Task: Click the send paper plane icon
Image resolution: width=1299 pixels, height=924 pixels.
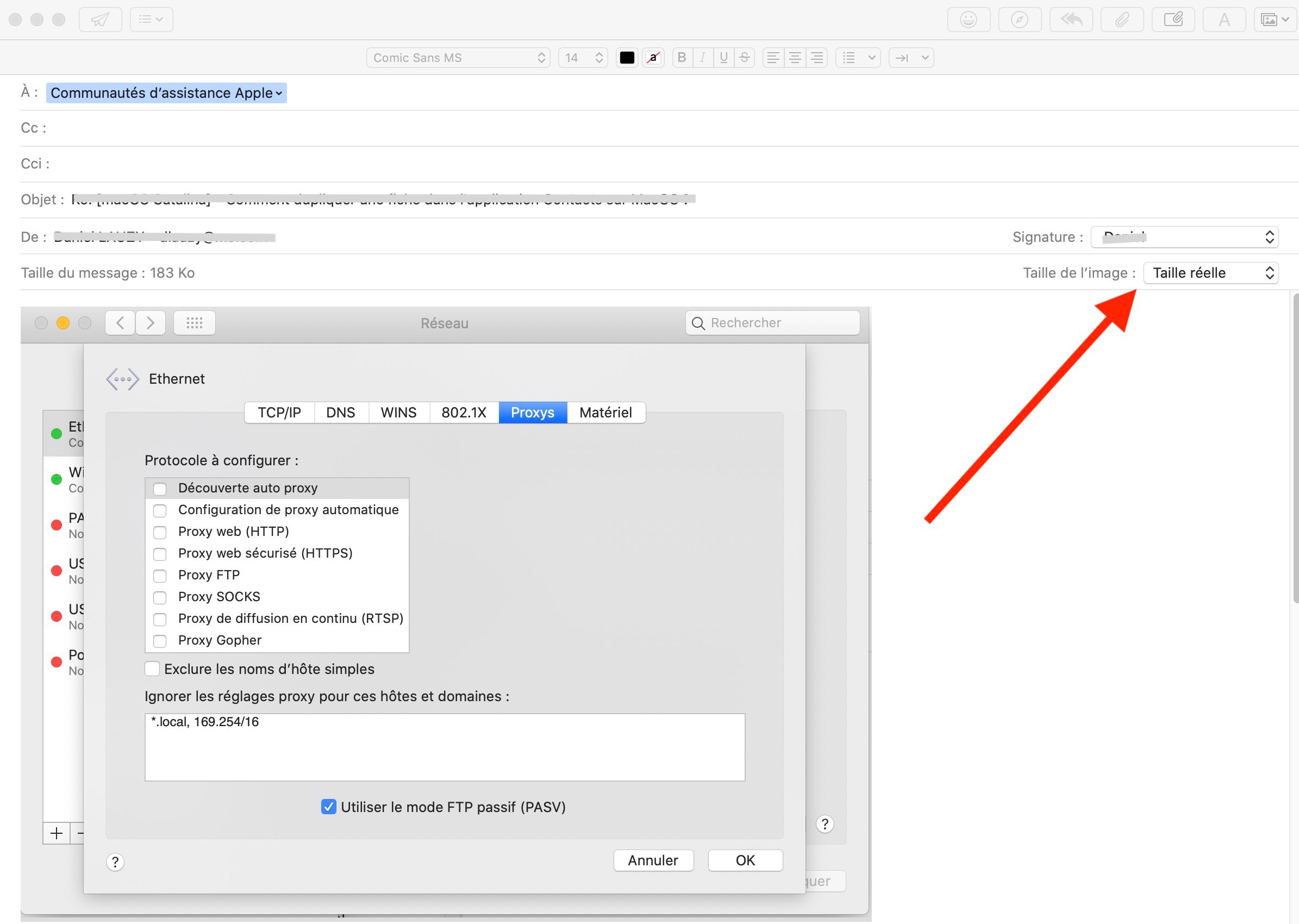Action: click(x=100, y=20)
